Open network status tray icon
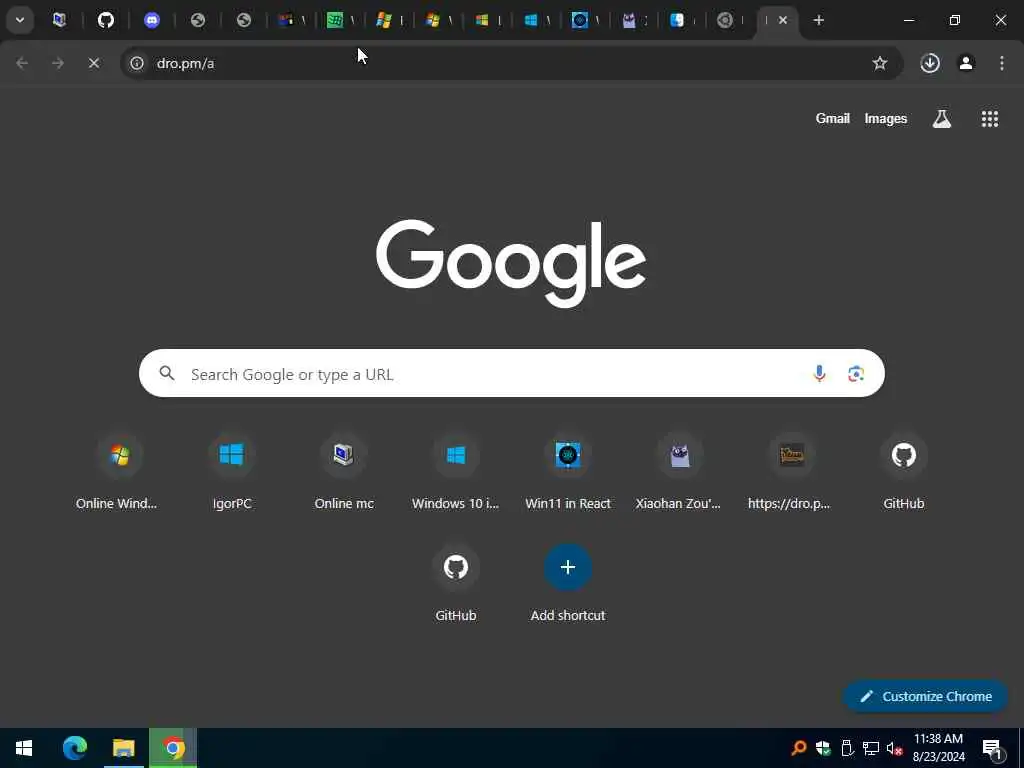This screenshot has width=1024, height=768. [871, 748]
